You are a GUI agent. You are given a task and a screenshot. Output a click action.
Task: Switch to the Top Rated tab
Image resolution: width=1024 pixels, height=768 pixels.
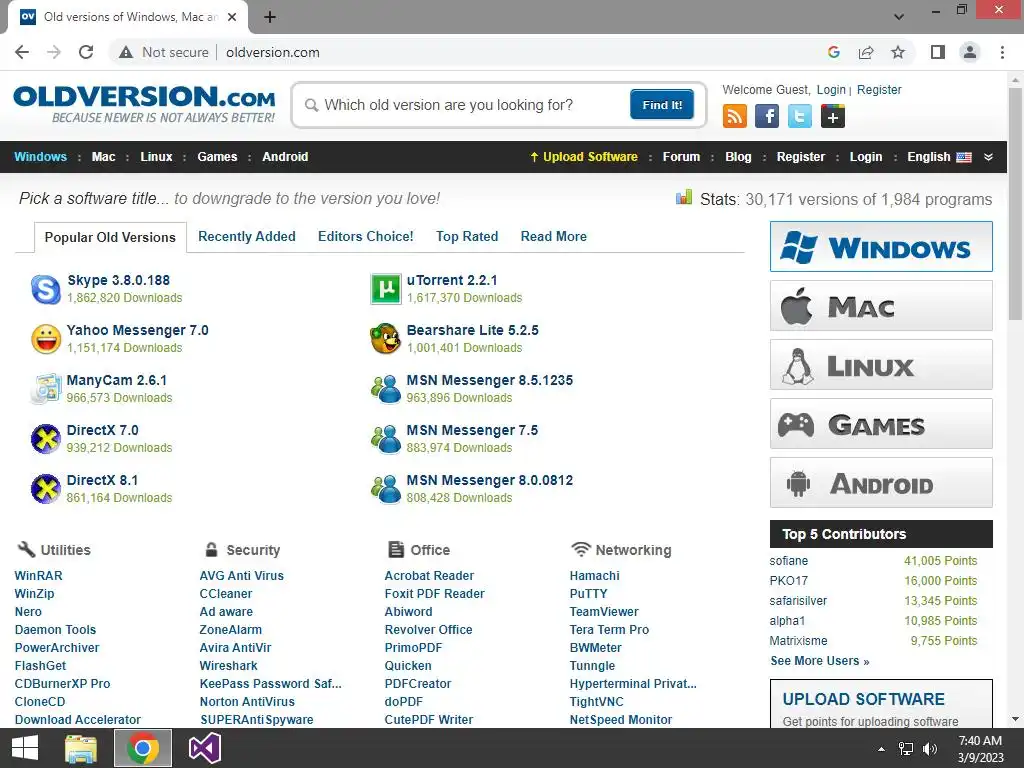pos(467,236)
